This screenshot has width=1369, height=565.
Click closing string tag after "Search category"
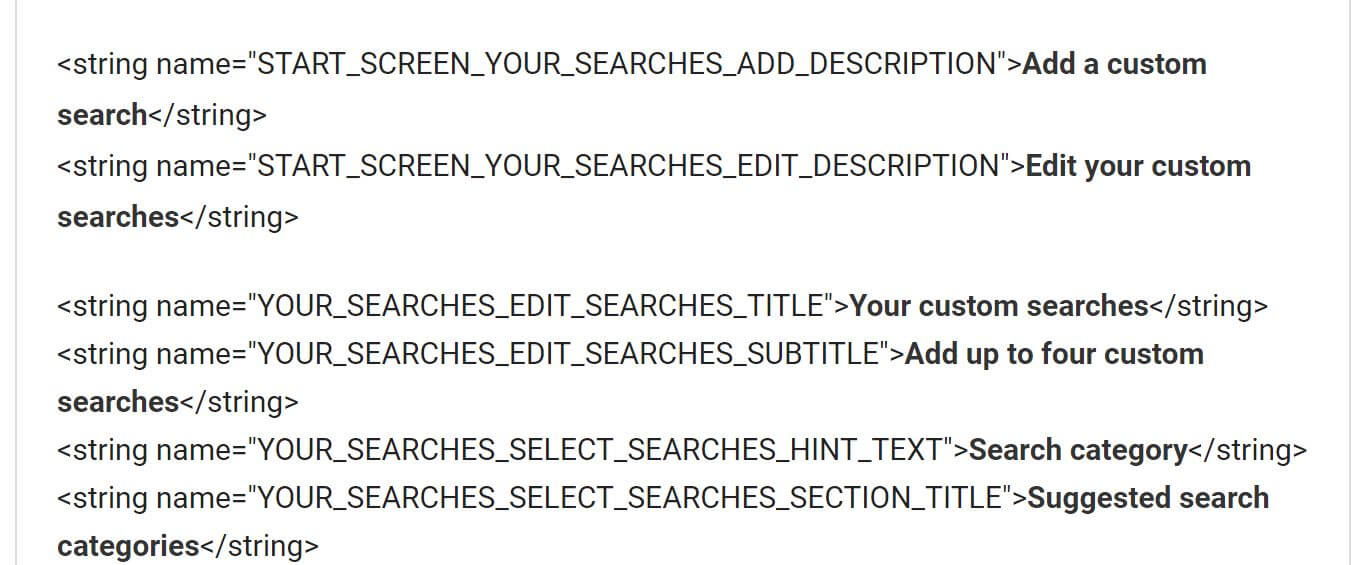(1247, 450)
